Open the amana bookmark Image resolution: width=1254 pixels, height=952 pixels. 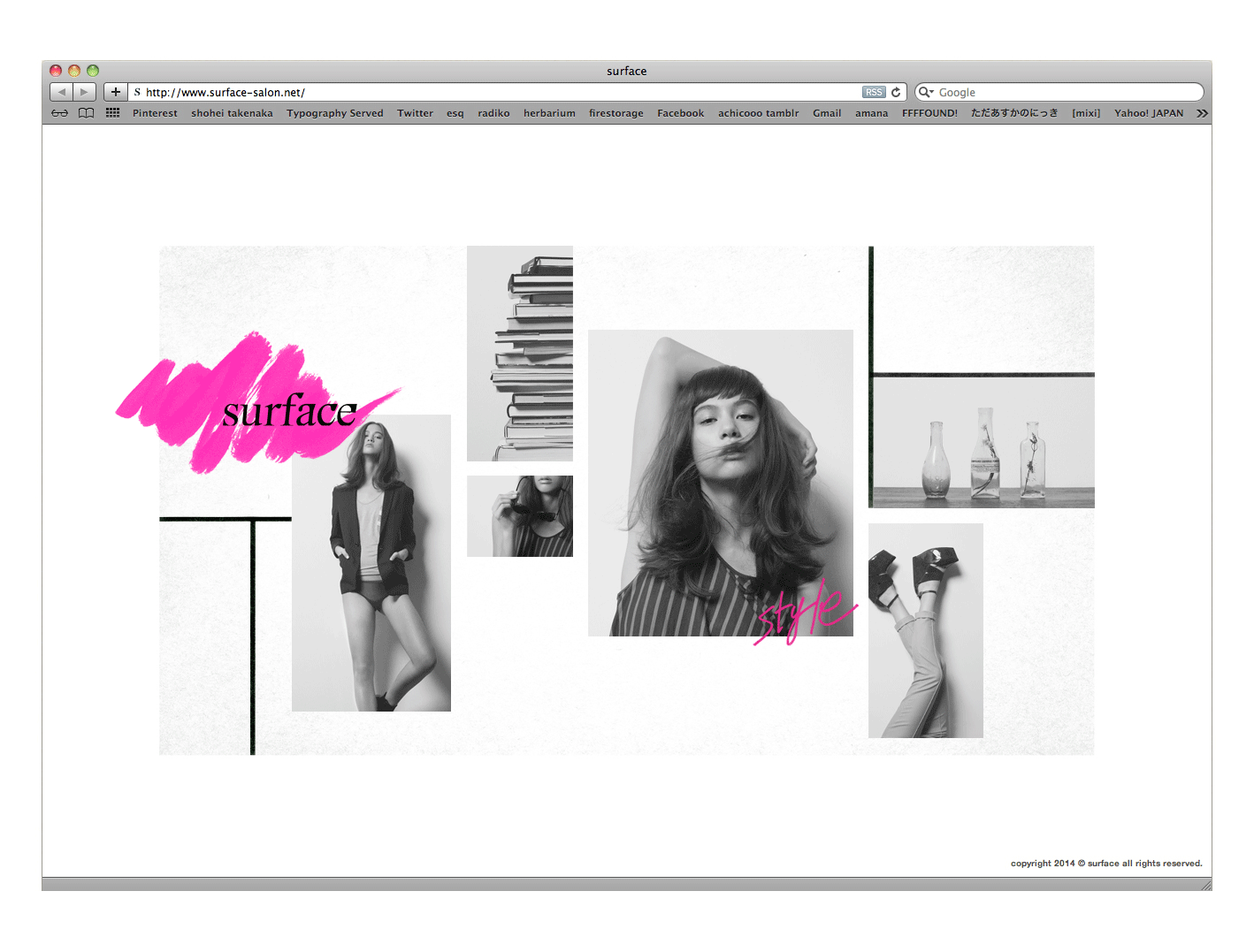[x=871, y=113]
